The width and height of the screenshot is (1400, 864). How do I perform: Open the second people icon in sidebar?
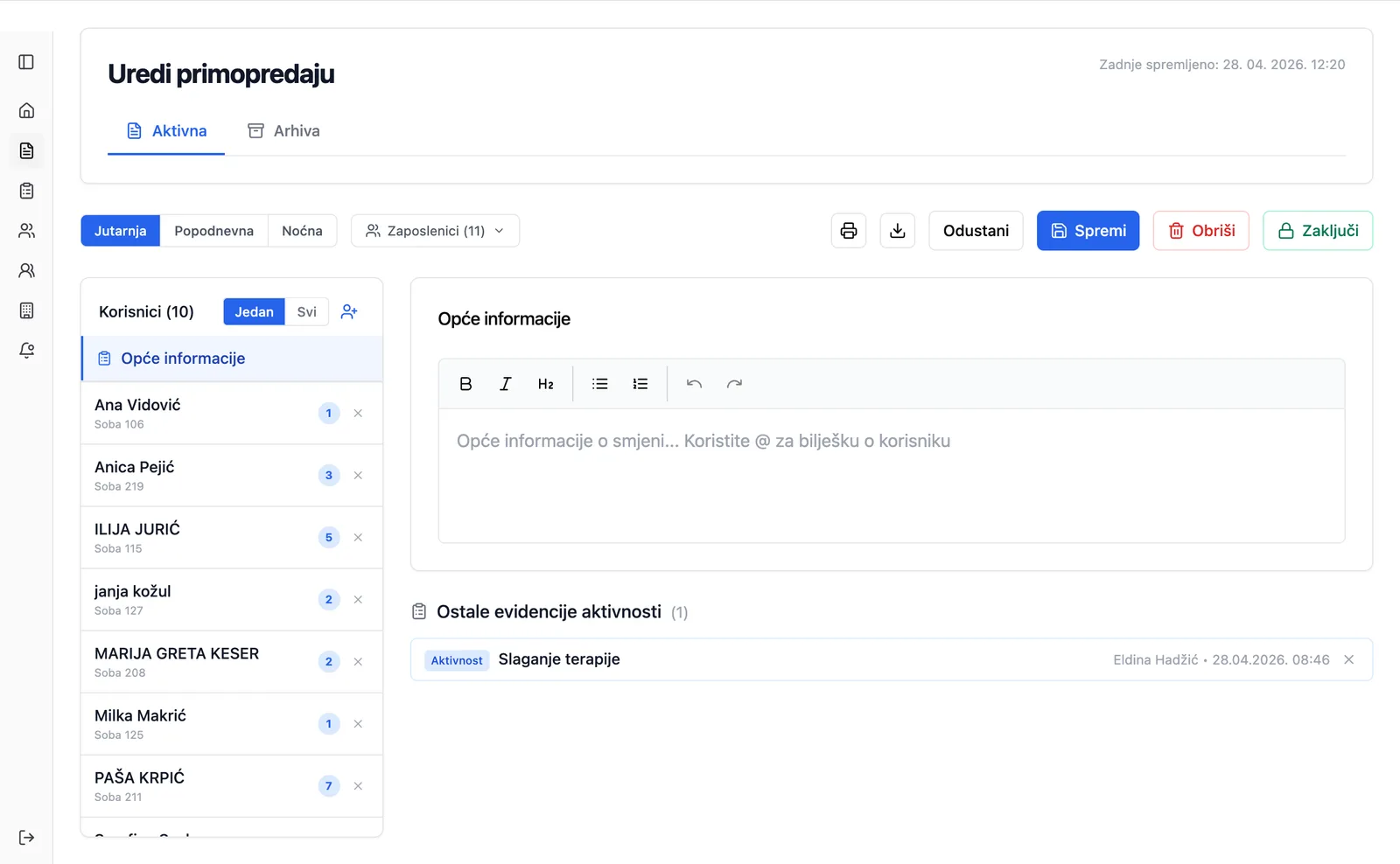point(26,270)
